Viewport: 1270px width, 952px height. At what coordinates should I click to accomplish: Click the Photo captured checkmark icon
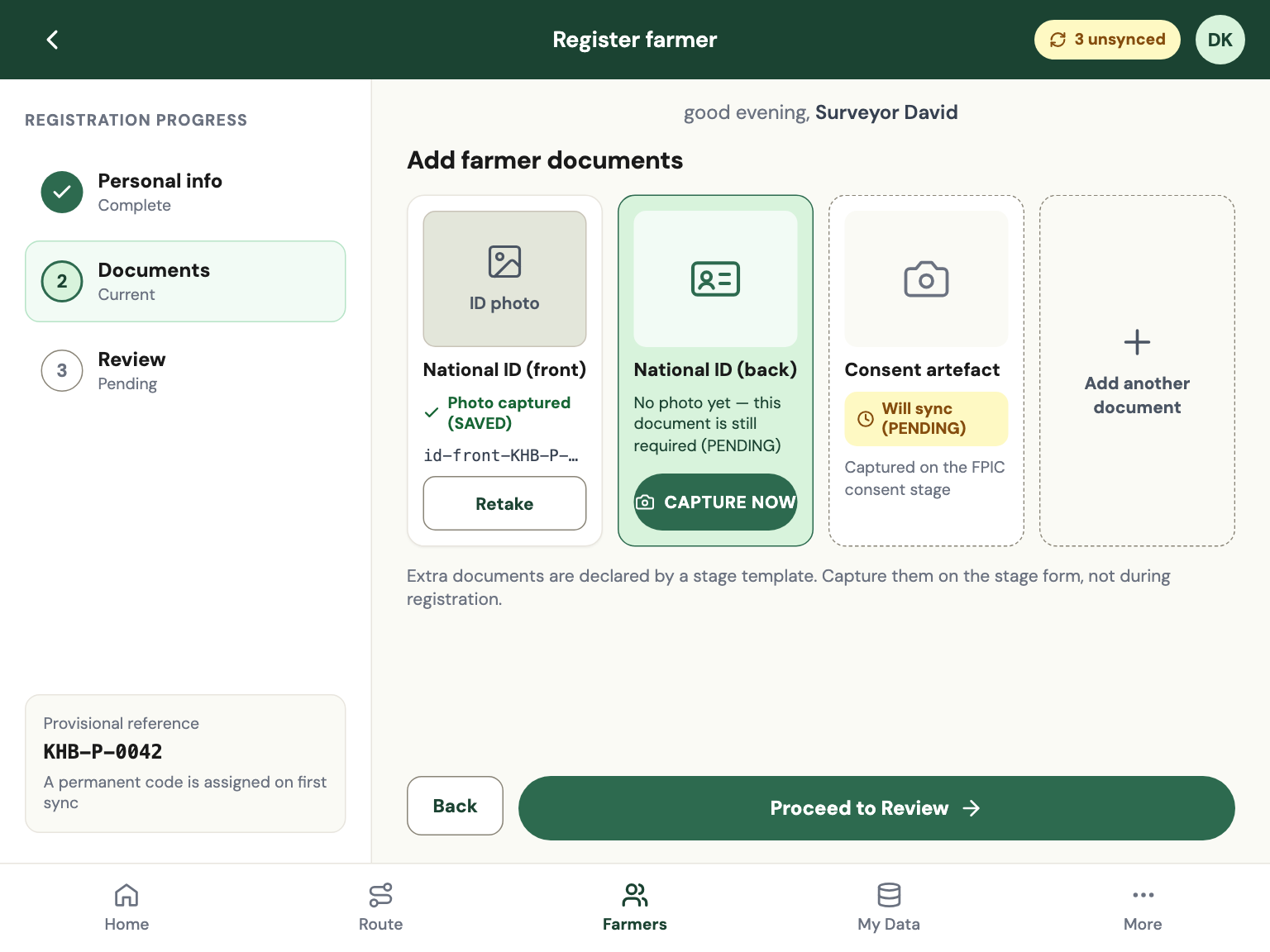coord(431,412)
